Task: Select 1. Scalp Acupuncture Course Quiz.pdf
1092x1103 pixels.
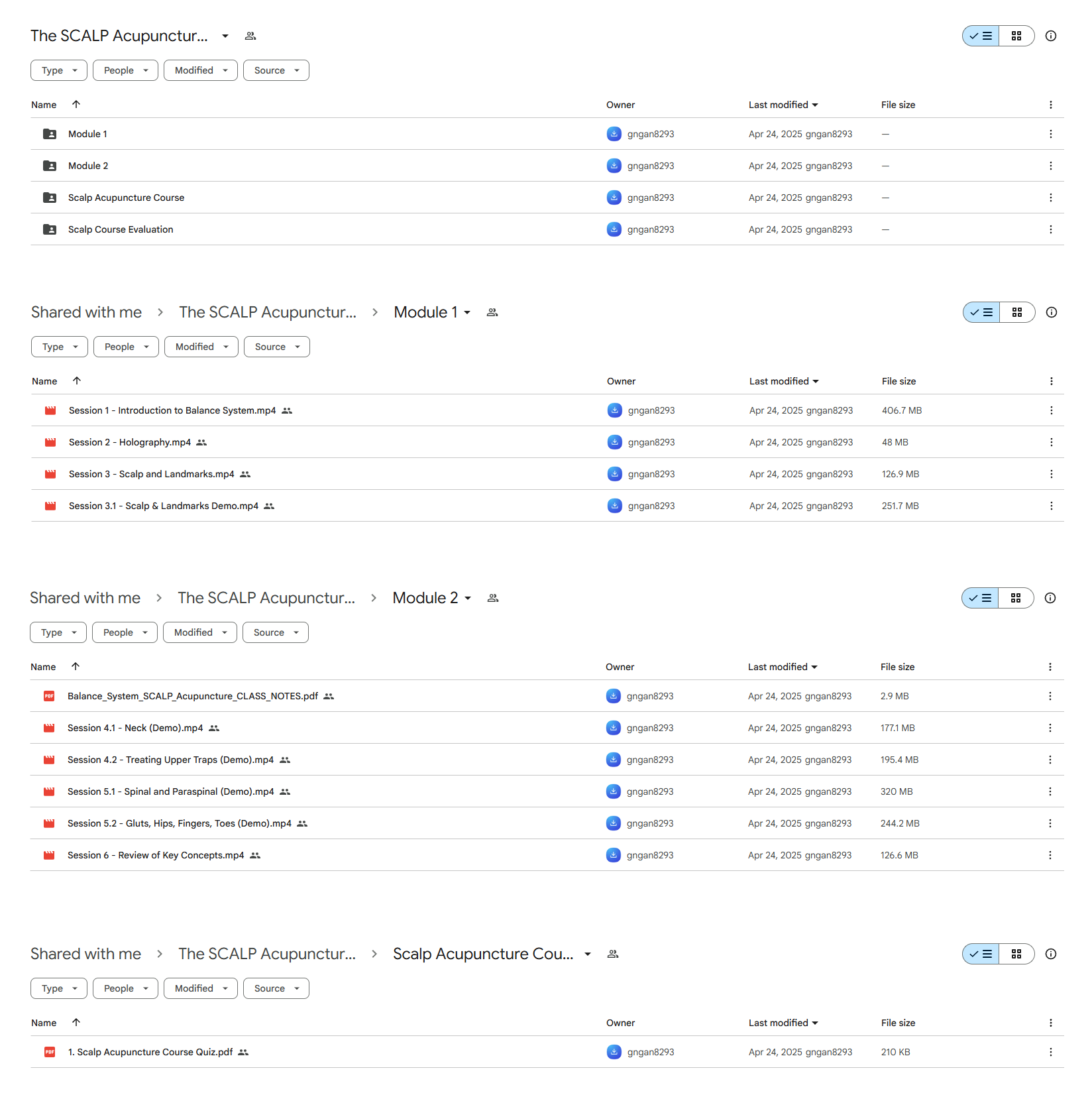Action: tap(547, 1052)
